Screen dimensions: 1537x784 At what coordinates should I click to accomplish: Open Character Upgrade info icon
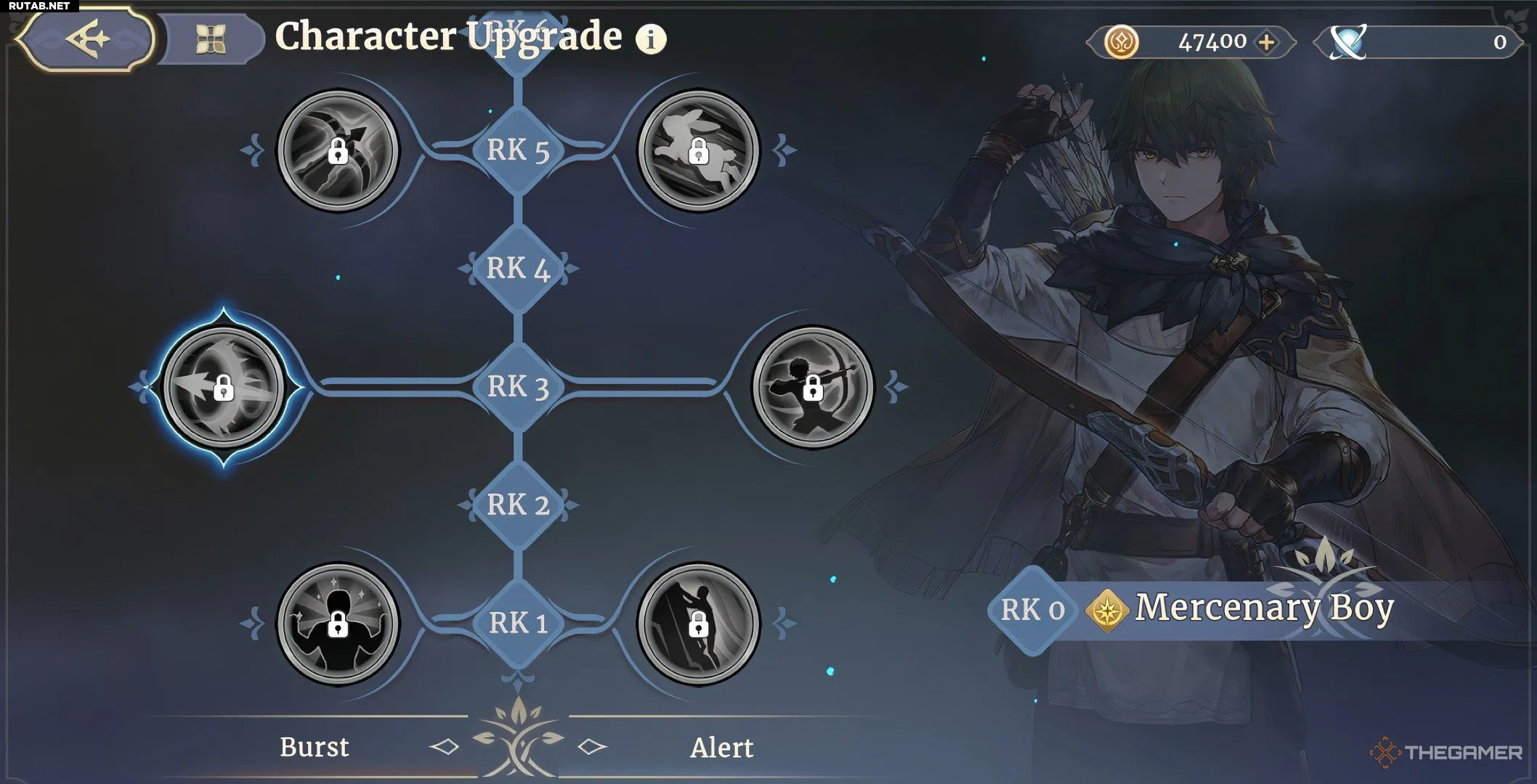coord(651,38)
